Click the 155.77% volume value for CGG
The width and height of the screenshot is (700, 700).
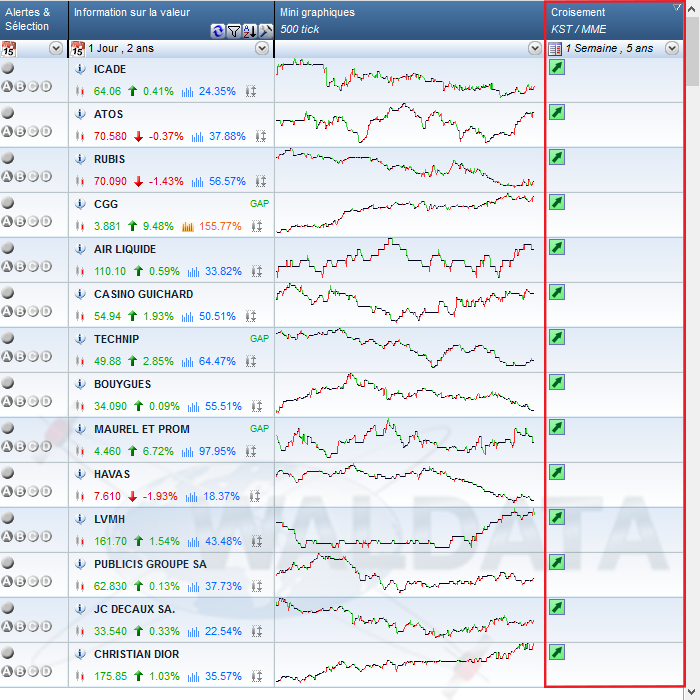[x=220, y=226]
